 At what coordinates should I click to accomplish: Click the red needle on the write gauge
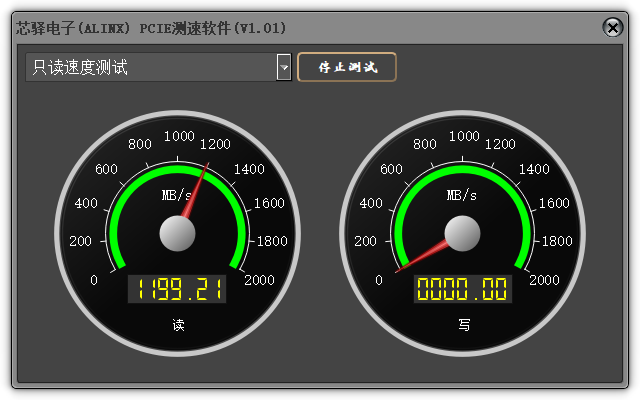422,256
